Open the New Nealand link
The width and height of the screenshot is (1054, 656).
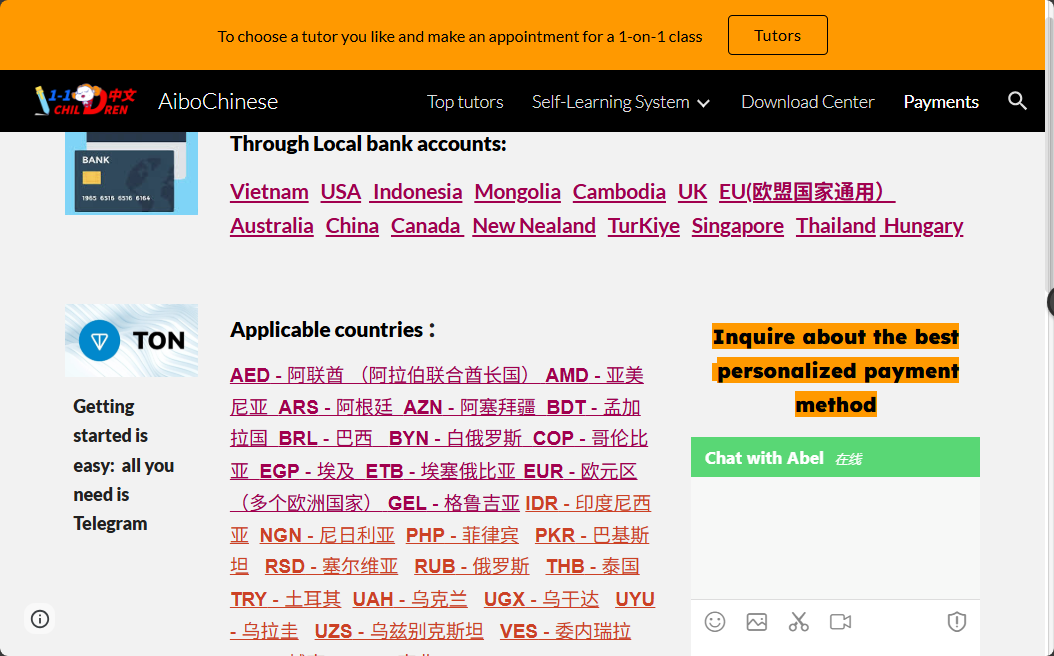534,226
